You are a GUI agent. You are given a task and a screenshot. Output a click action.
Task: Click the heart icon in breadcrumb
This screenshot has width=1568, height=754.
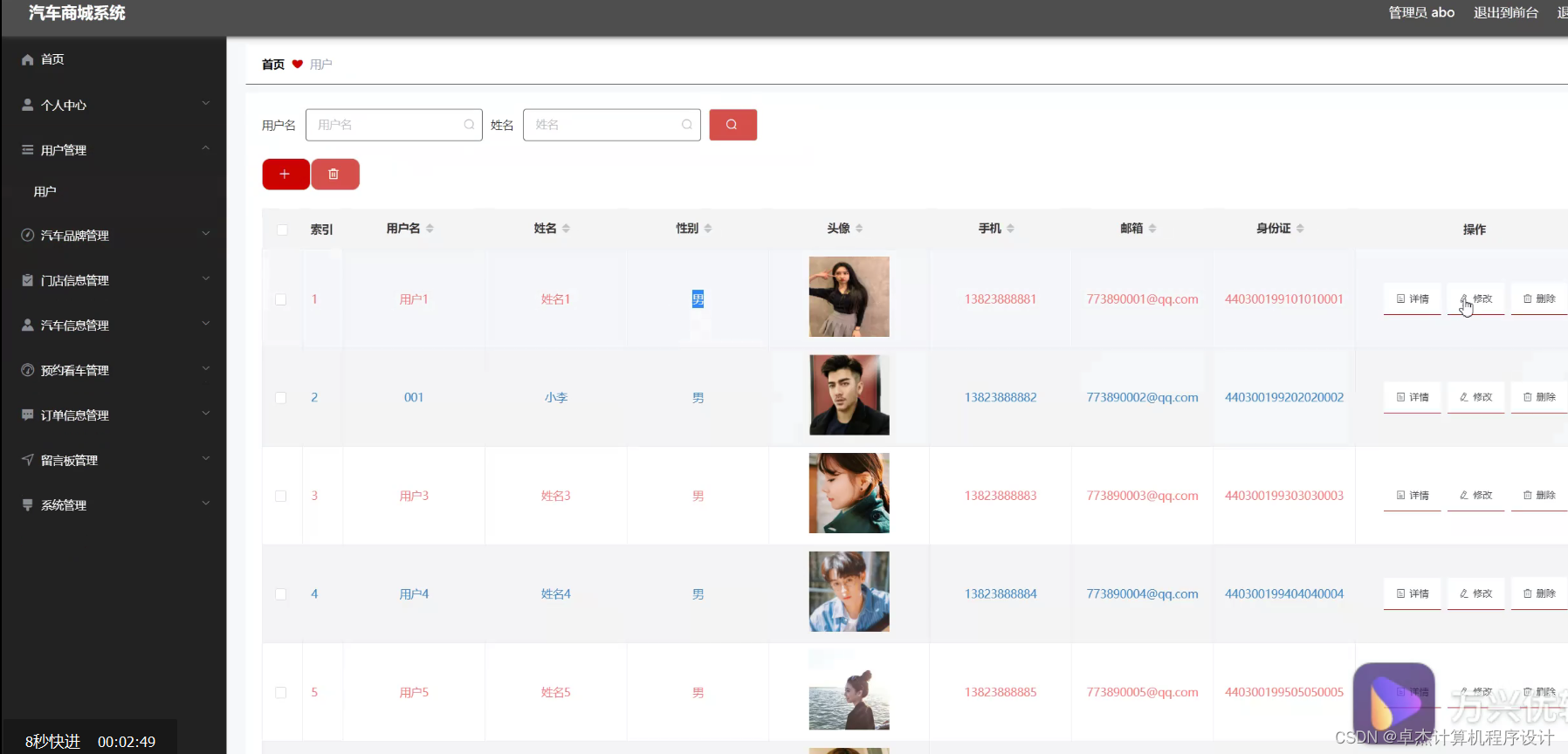click(x=298, y=65)
